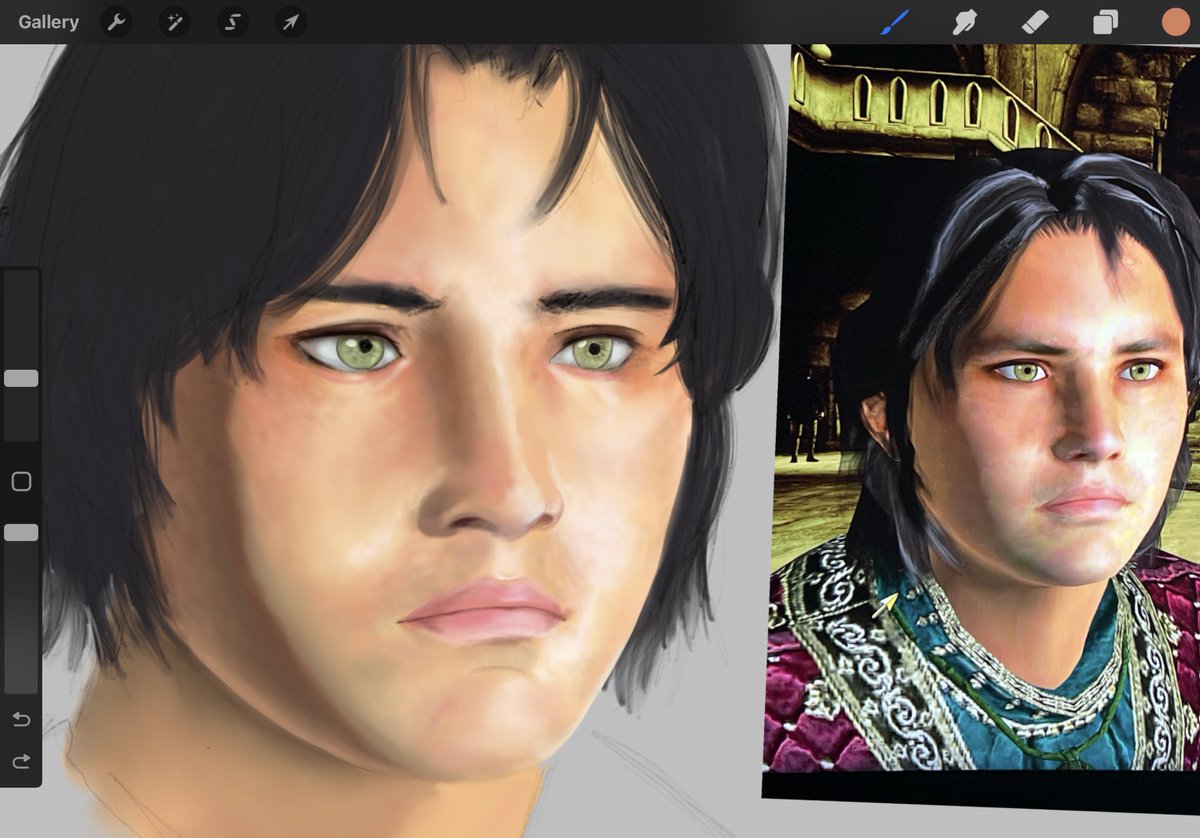Undo the last stroke

coord(21,720)
